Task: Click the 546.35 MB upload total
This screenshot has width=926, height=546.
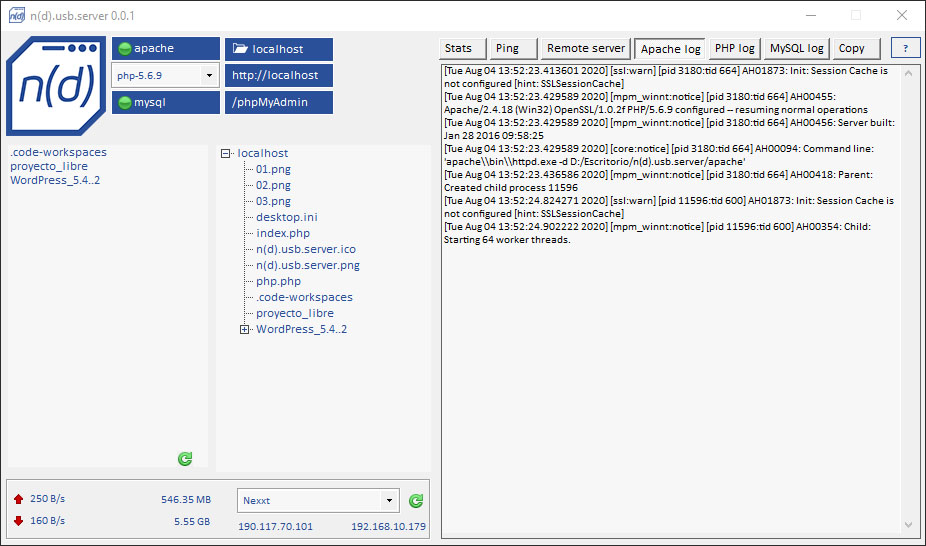Action: (186, 500)
